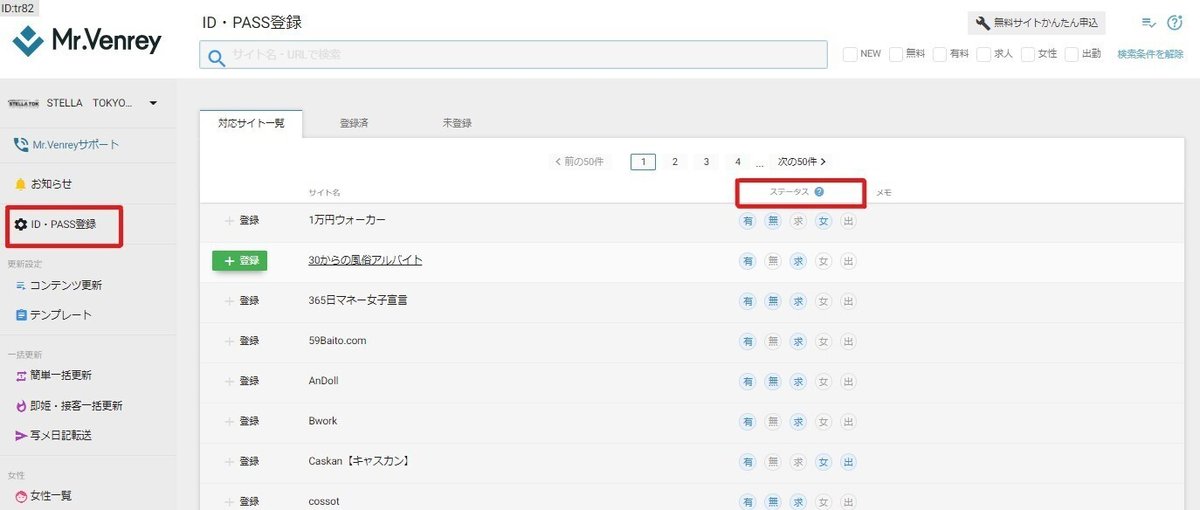Click green 登録 button for 30からの風俗アルバイト
This screenshot has height=510, width=1200.
click(240, 260)
